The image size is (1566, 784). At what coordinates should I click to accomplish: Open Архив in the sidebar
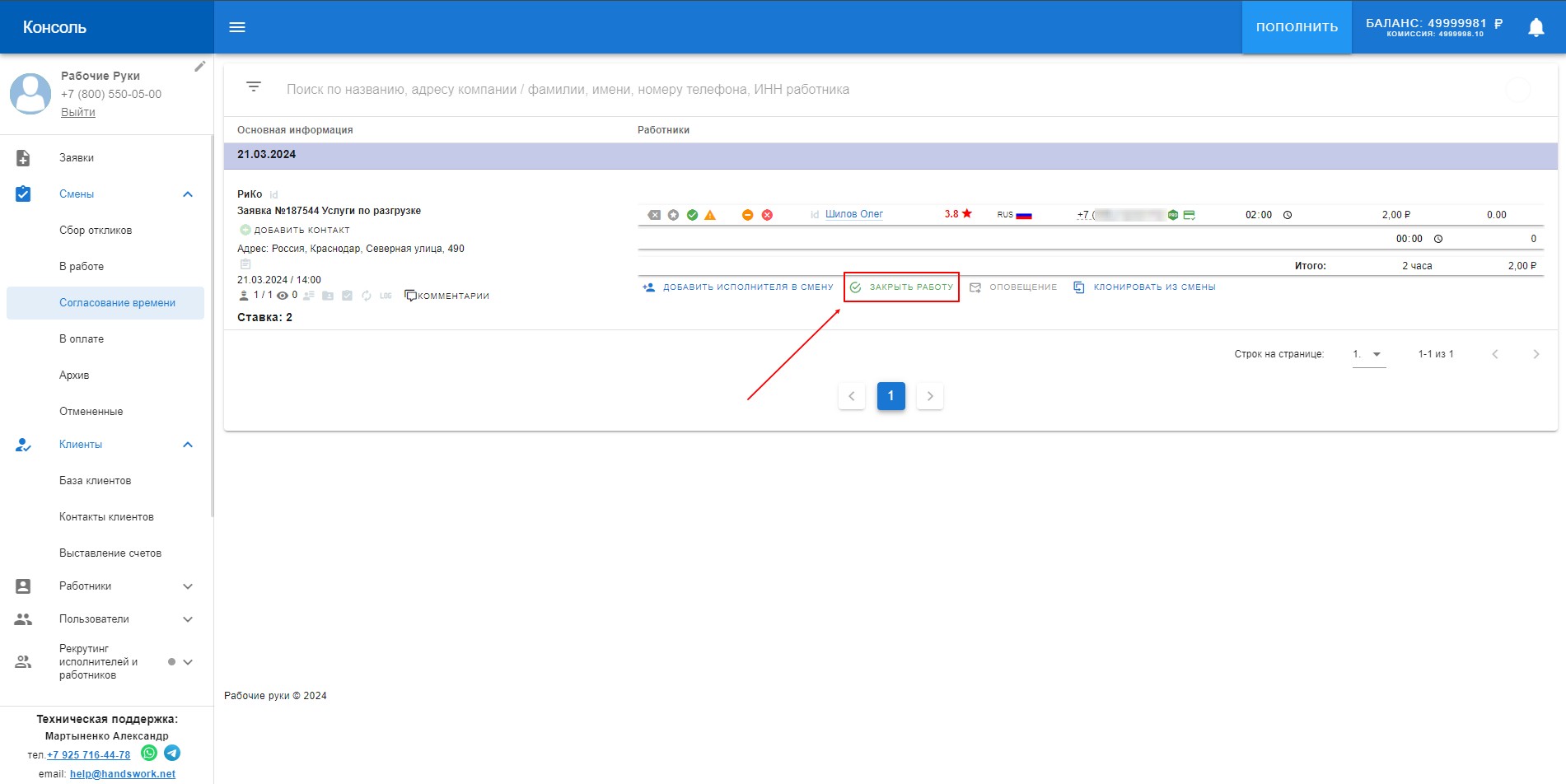[74, 376]
